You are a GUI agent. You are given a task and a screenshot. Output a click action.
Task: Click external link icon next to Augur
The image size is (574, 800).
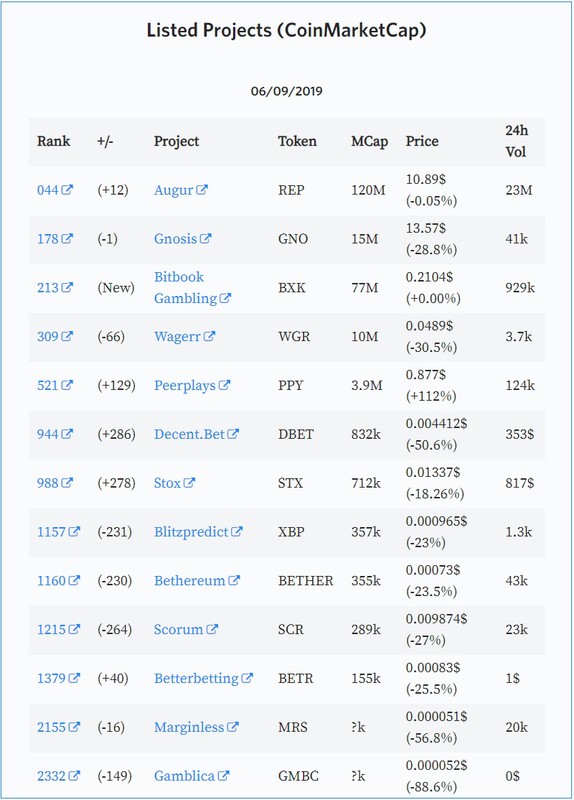[x=202, y=190]
